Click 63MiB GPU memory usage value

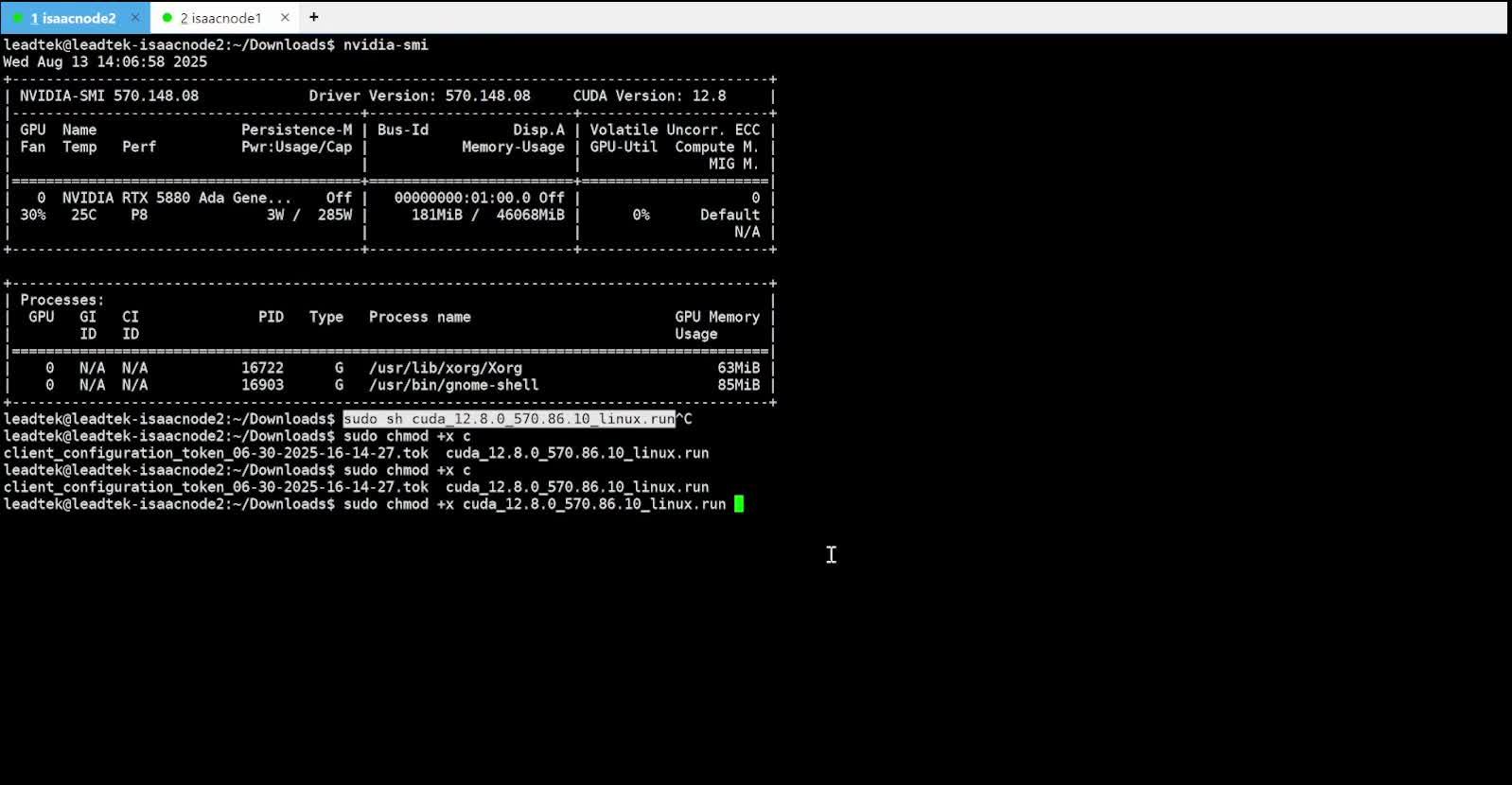(x=739, y=368)
